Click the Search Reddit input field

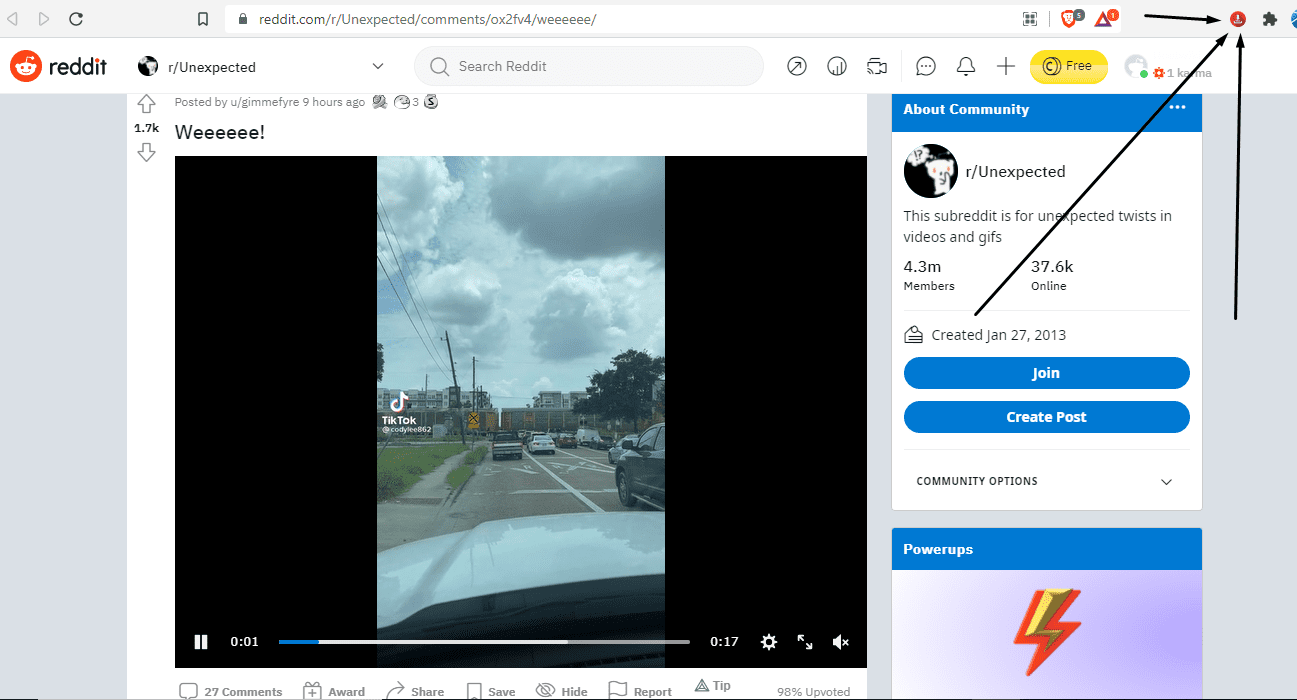pos(600,66)
